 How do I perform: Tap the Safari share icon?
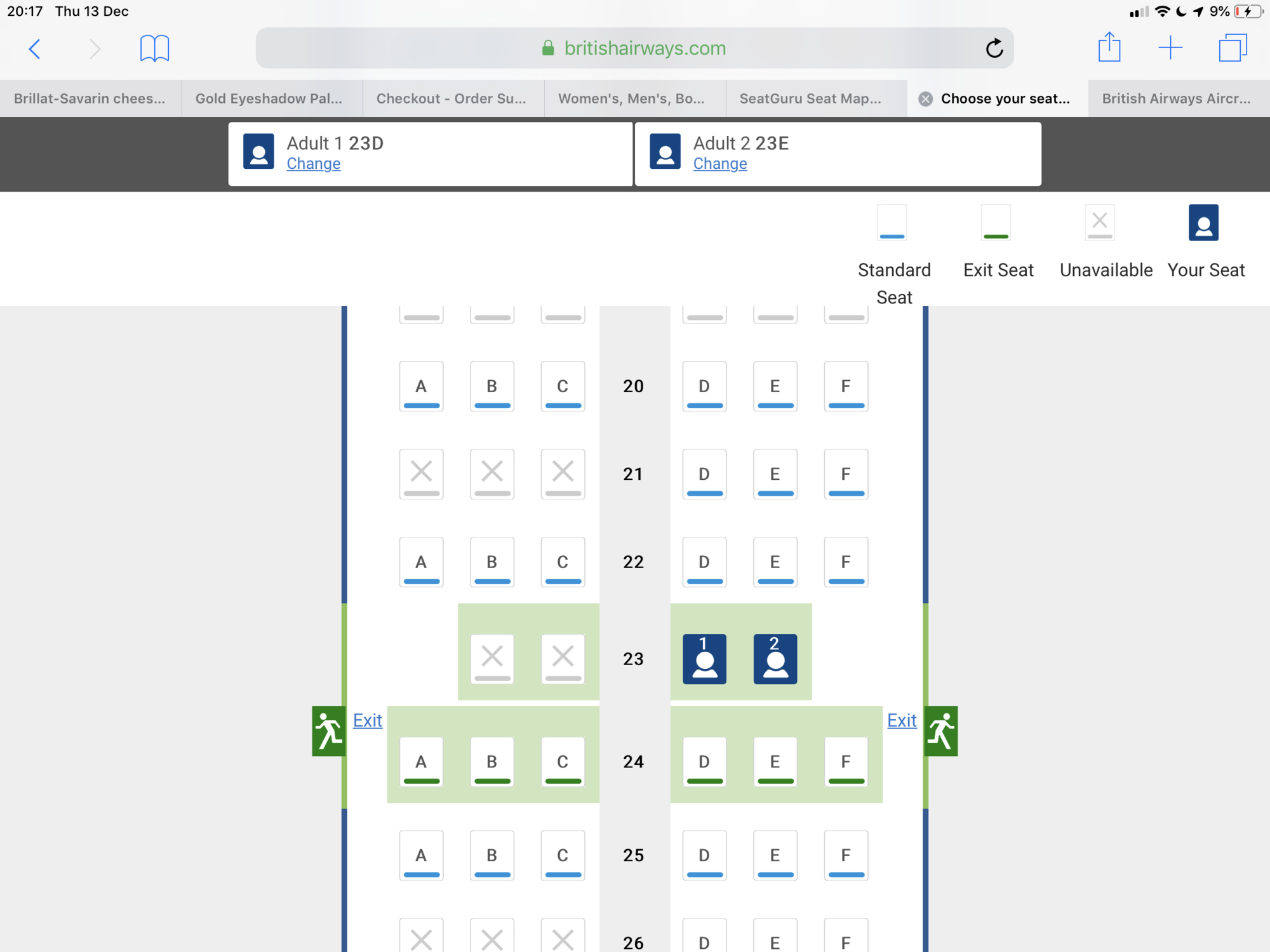(x=1109, y=48)
